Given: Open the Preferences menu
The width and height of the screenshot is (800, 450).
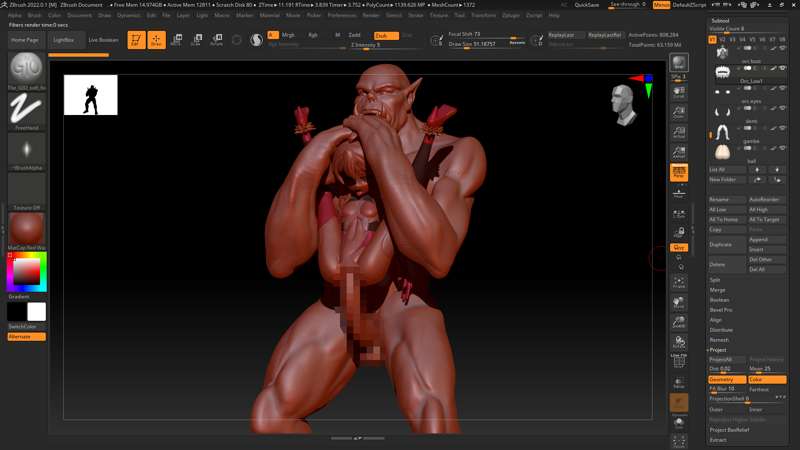Looking at the screenshot, I should click(x=341, y=16).
